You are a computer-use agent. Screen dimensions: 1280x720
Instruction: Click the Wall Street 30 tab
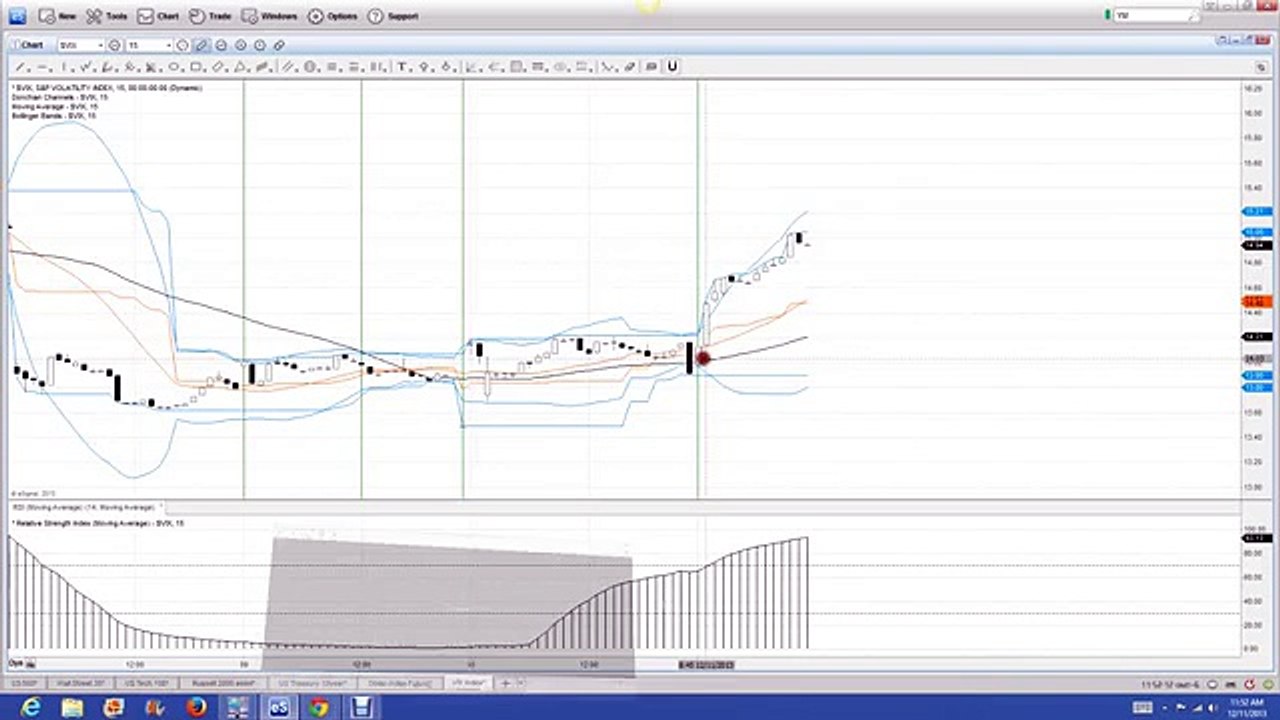click(x=81, y=683)
